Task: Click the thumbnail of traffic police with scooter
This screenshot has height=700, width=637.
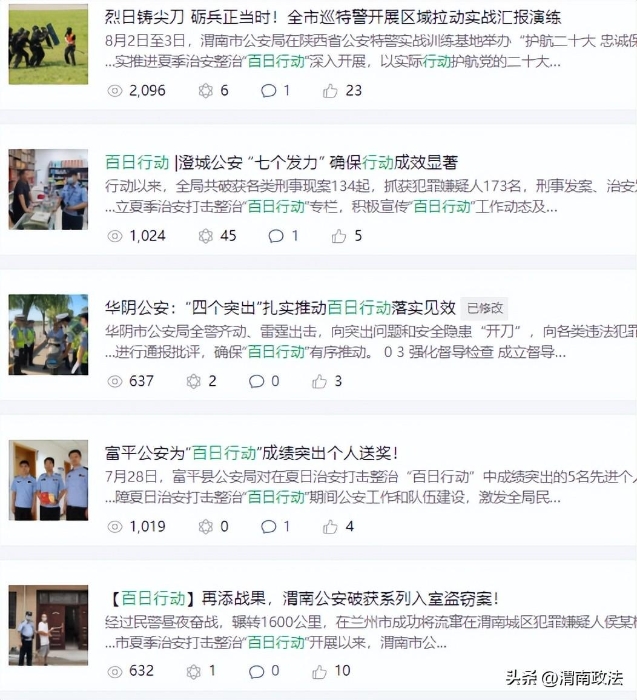Action: (48, 334)
